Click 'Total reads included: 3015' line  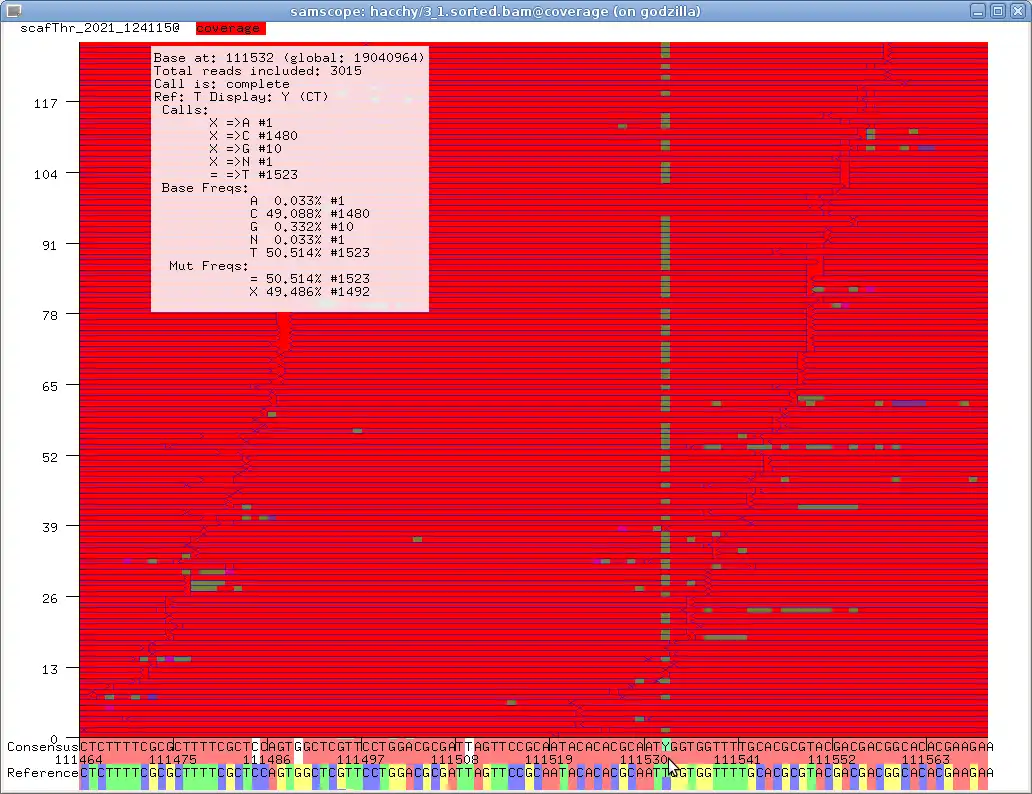click(x=258, y=71)
